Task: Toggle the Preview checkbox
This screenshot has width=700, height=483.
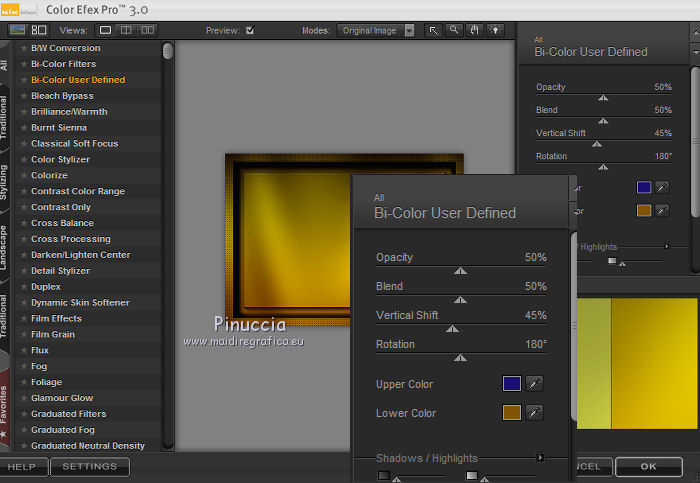Action: click(250, 30)
